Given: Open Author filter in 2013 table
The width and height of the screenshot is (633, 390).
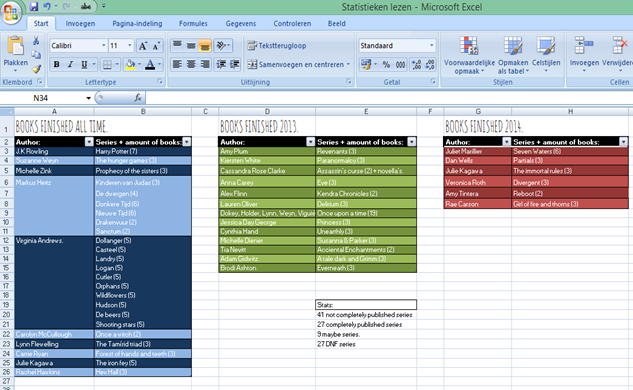Looking at the screenshot, I should [x=310, y=142].
